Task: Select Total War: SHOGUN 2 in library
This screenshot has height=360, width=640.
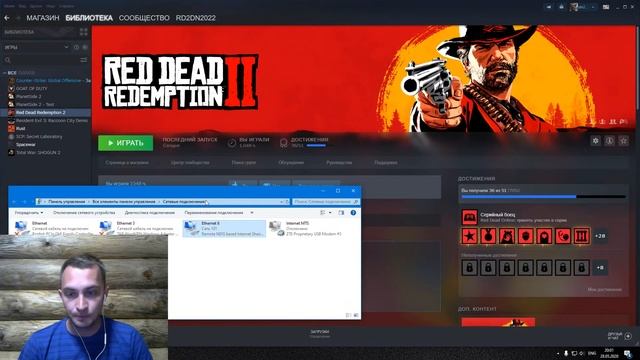Action: pyautogui.click(x=34, y=153)
